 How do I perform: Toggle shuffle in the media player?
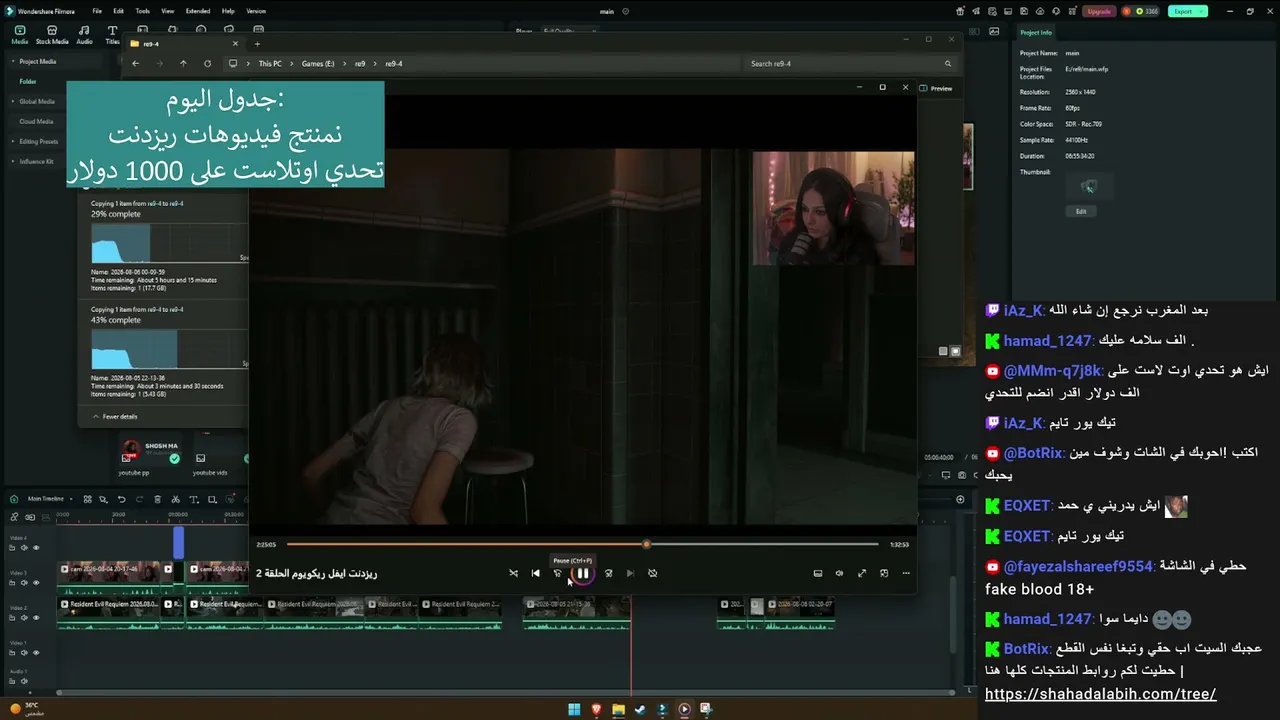[513, 573]
